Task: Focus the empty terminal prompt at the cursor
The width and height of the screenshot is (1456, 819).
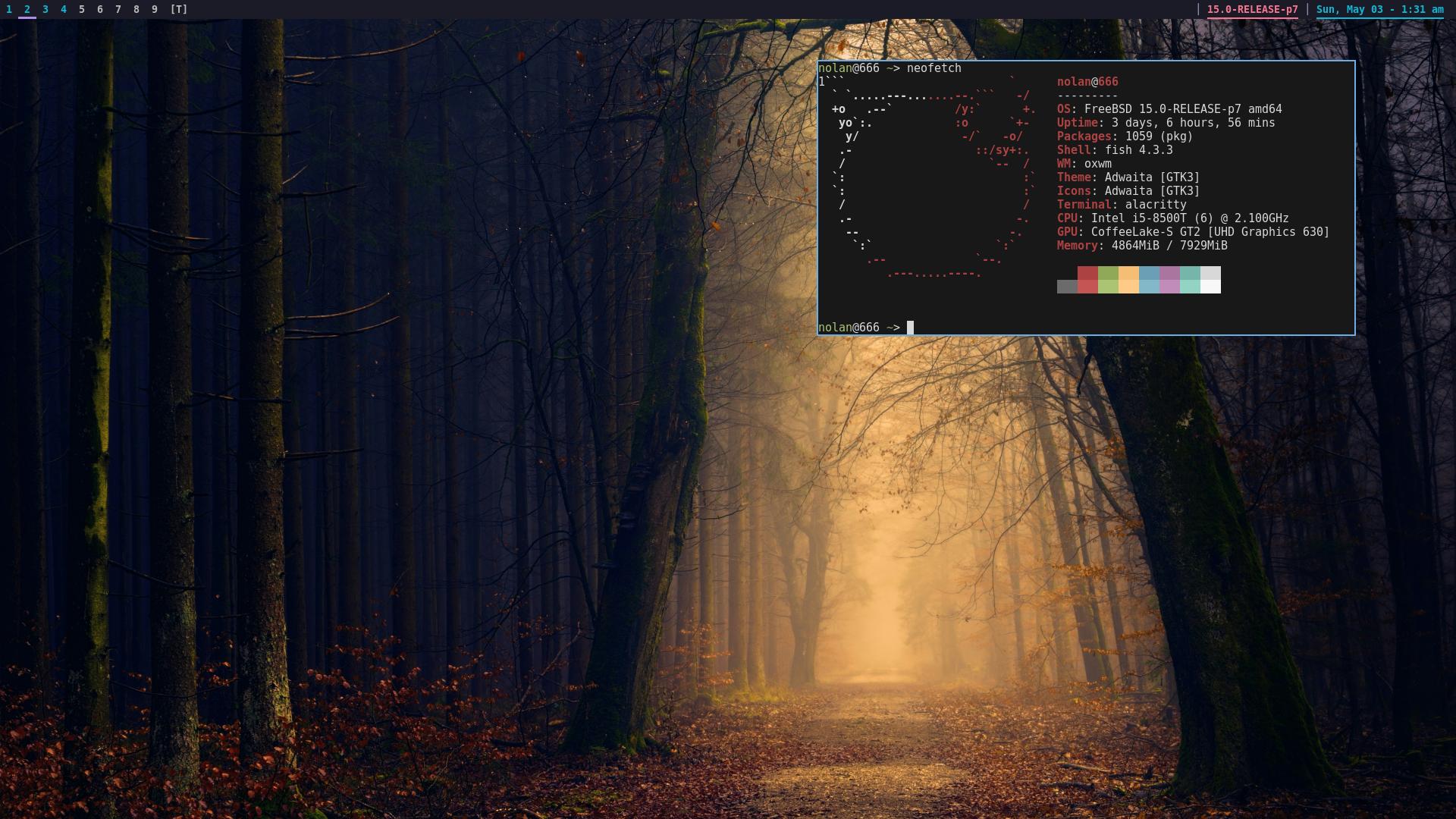Action: tap(910, 328)
